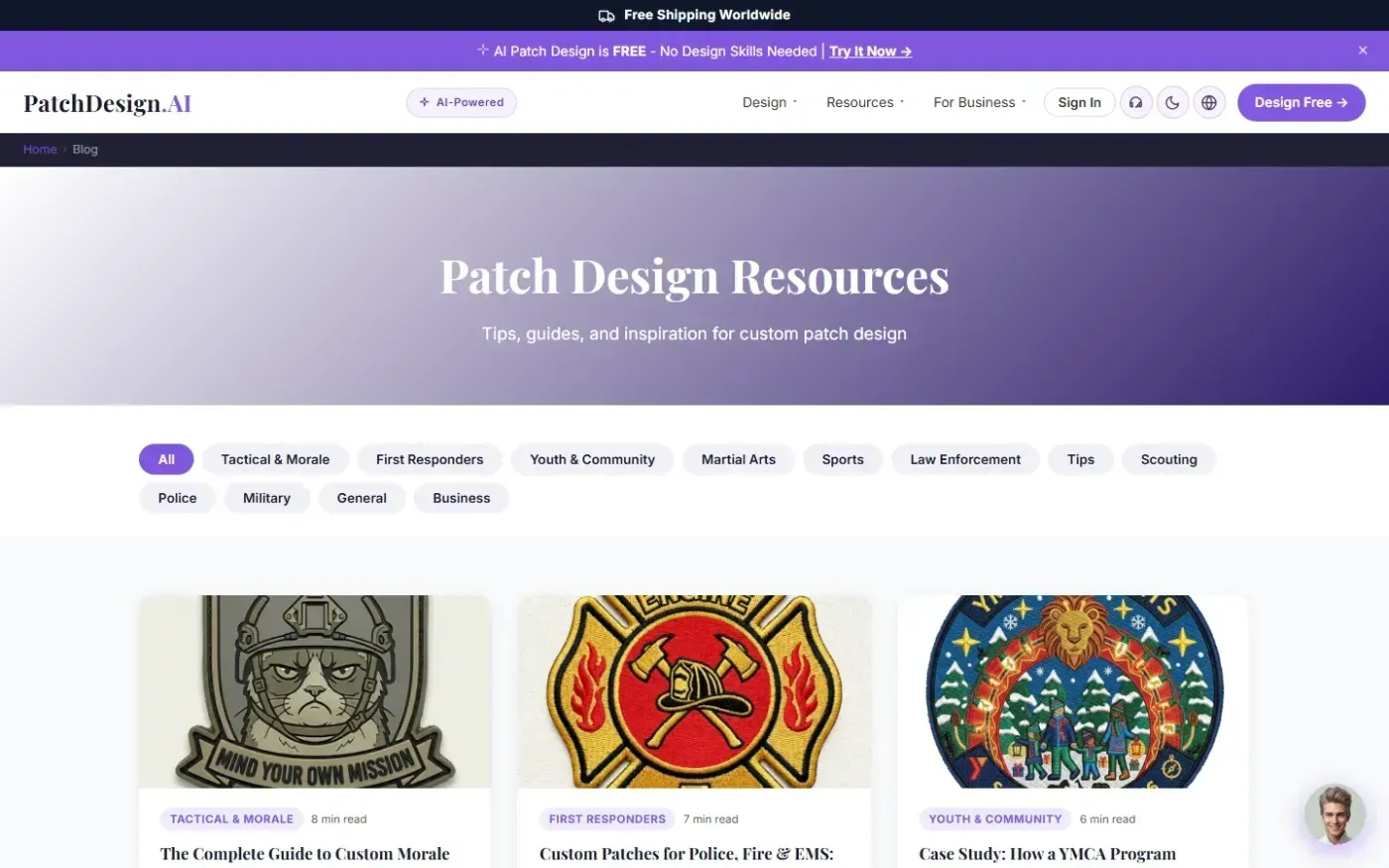This screenshot has height=868, width=1389.
Task: Select the Tips category
Action: [x=1080, y=459]
